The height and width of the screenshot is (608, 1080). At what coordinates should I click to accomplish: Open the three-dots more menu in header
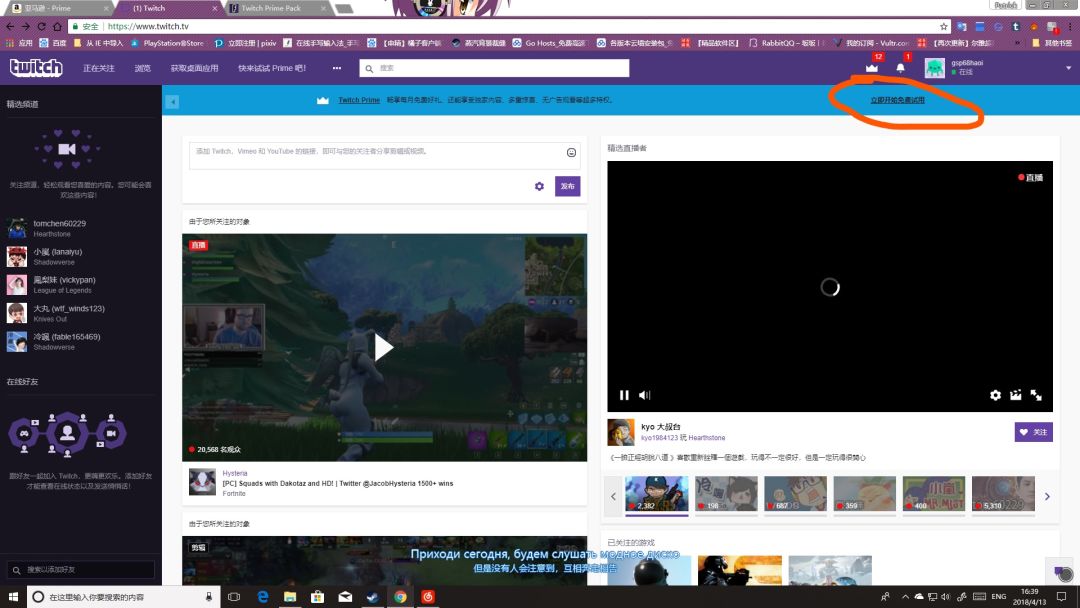337,68
